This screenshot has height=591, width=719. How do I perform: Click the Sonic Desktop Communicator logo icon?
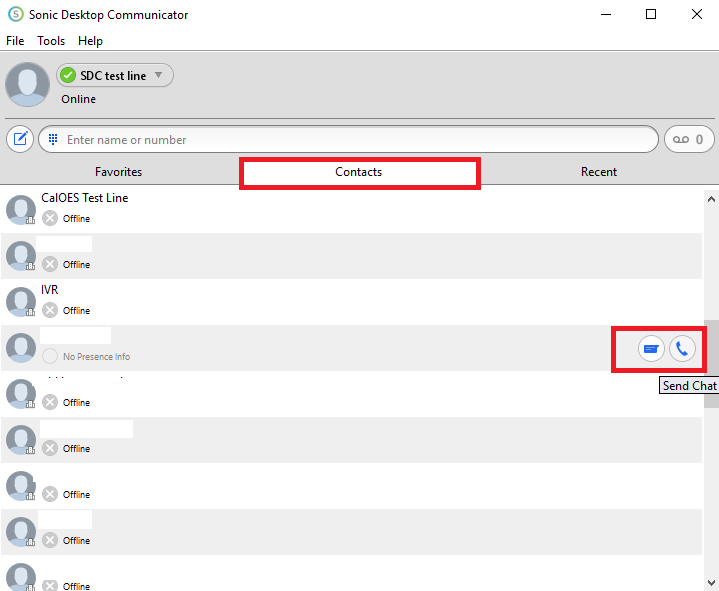pyautogui.click(x=16, y=14)
